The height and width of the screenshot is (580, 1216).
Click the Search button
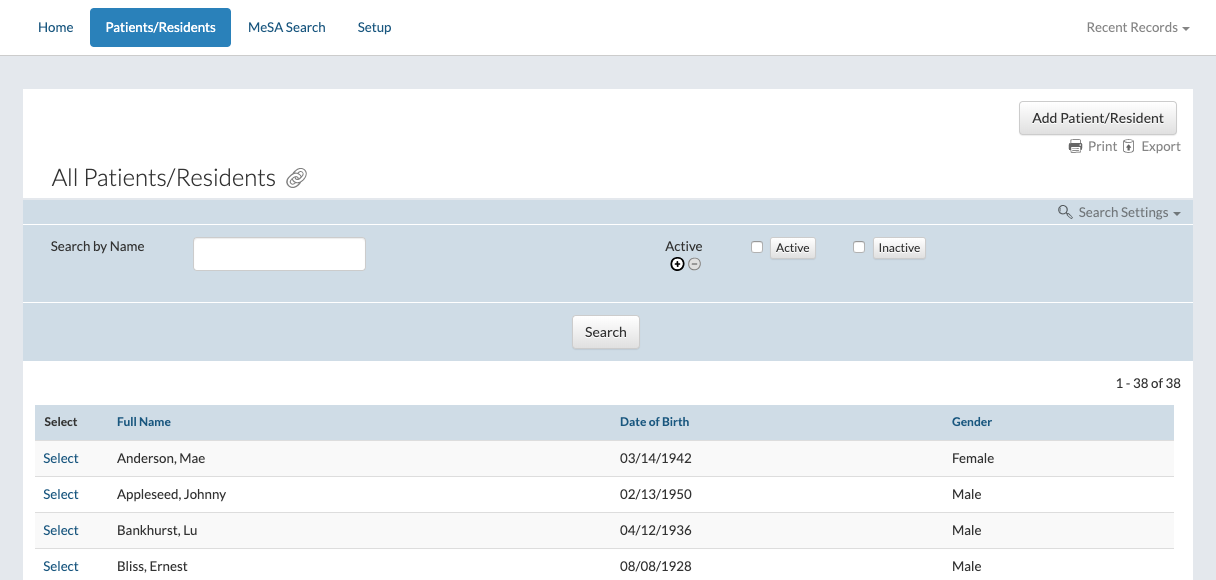pos(606,332)
